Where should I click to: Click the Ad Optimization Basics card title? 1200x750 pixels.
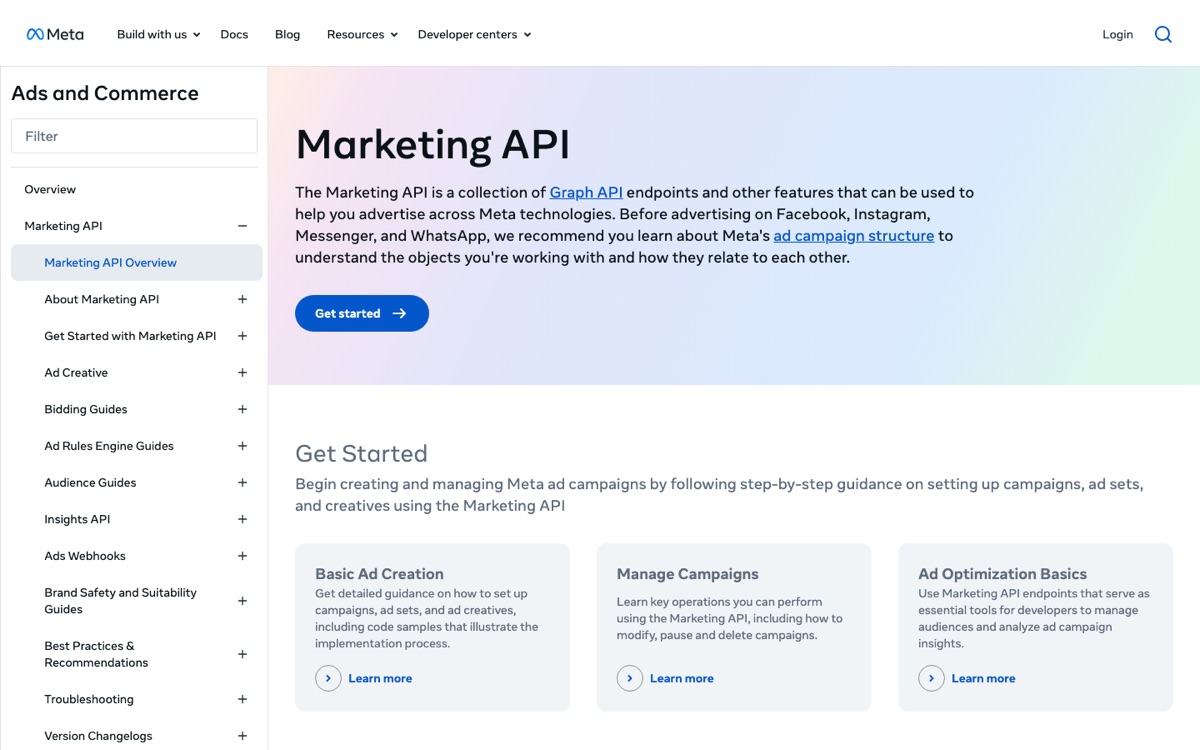coord(1003,574)
